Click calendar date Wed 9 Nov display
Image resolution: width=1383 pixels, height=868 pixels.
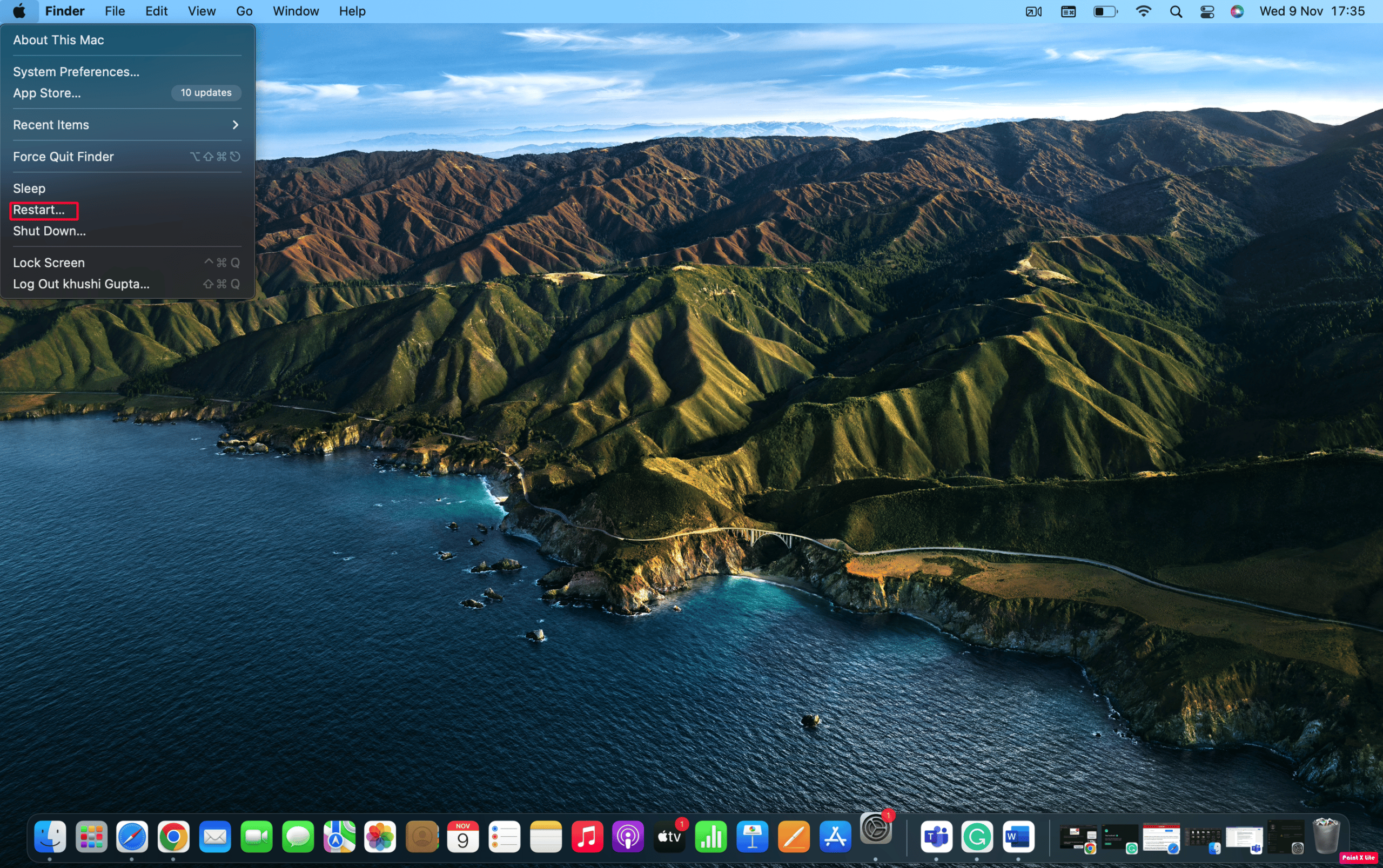(x=1296, y=11)
